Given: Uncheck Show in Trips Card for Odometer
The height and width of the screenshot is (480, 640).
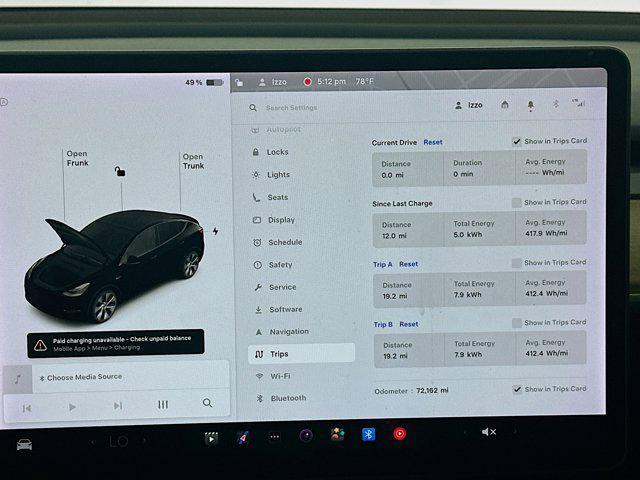Looking at the screenshot, I should (x=517, y=389).
